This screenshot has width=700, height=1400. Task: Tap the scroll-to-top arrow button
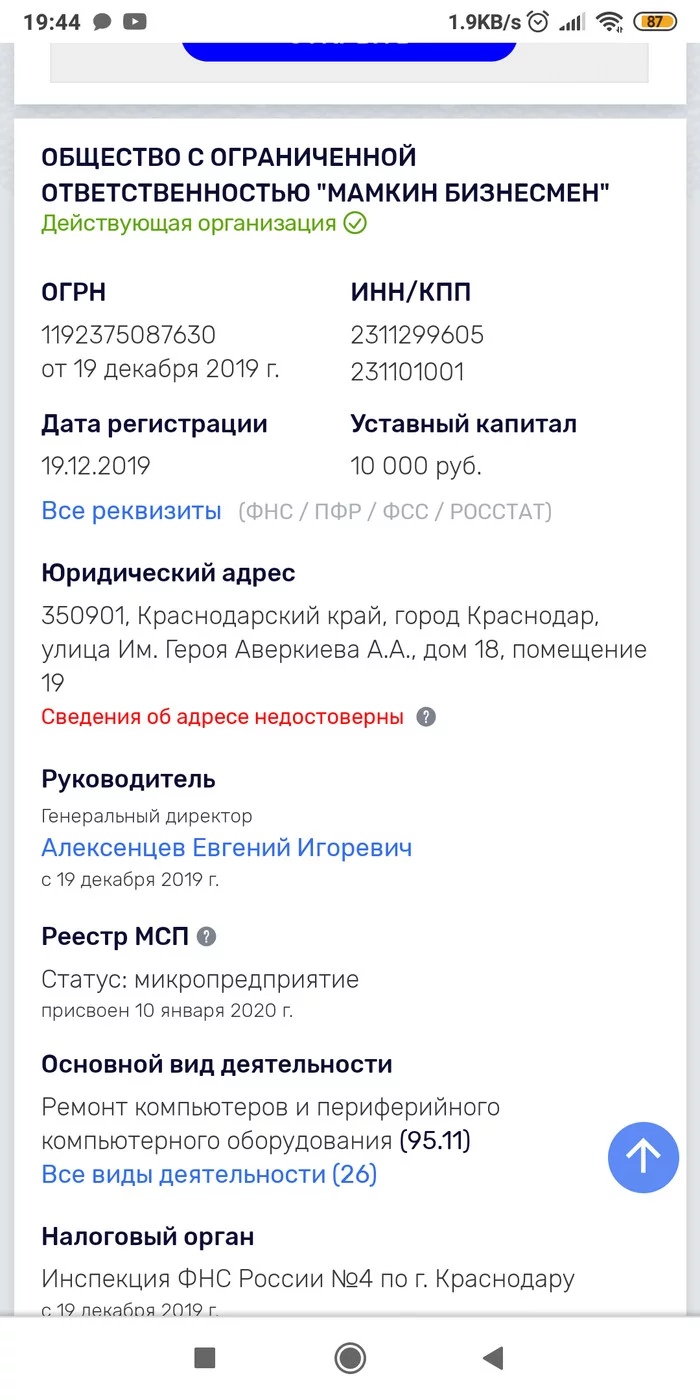click(643, 1157)
